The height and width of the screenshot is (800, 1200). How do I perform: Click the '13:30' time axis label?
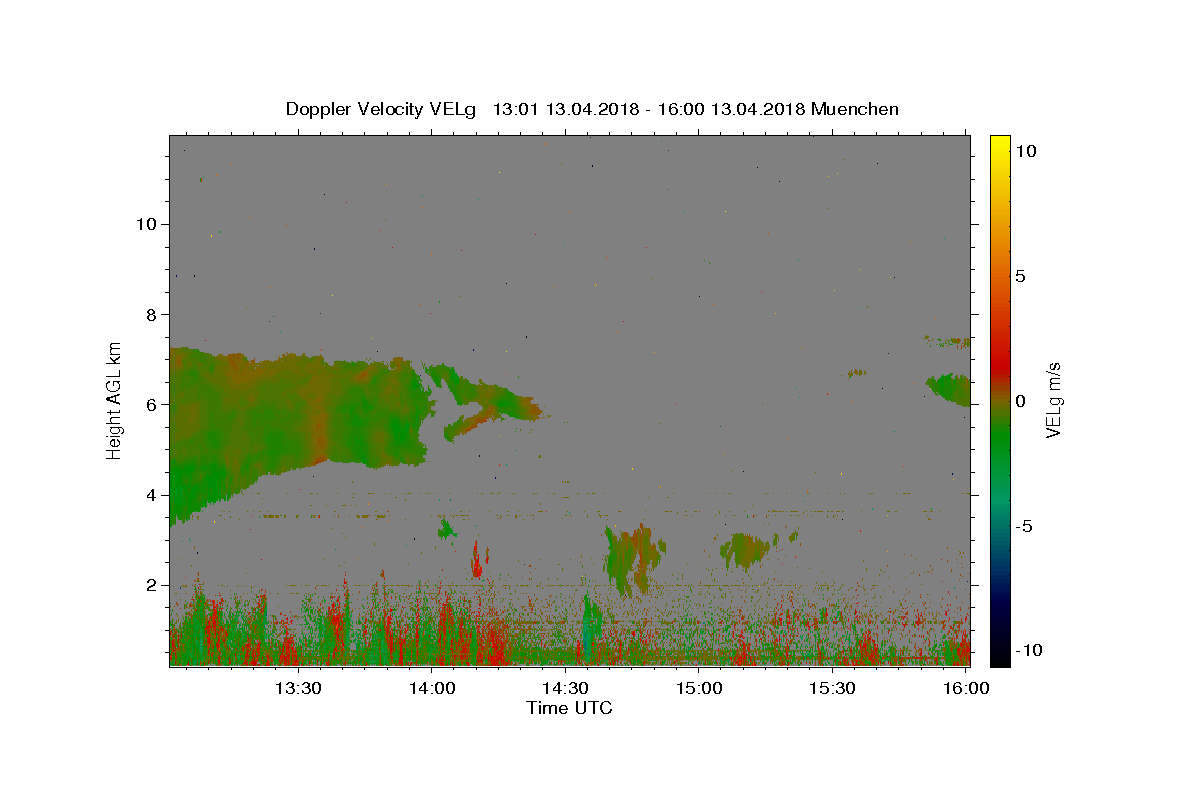pyautogui.click(x=297, y=689)
